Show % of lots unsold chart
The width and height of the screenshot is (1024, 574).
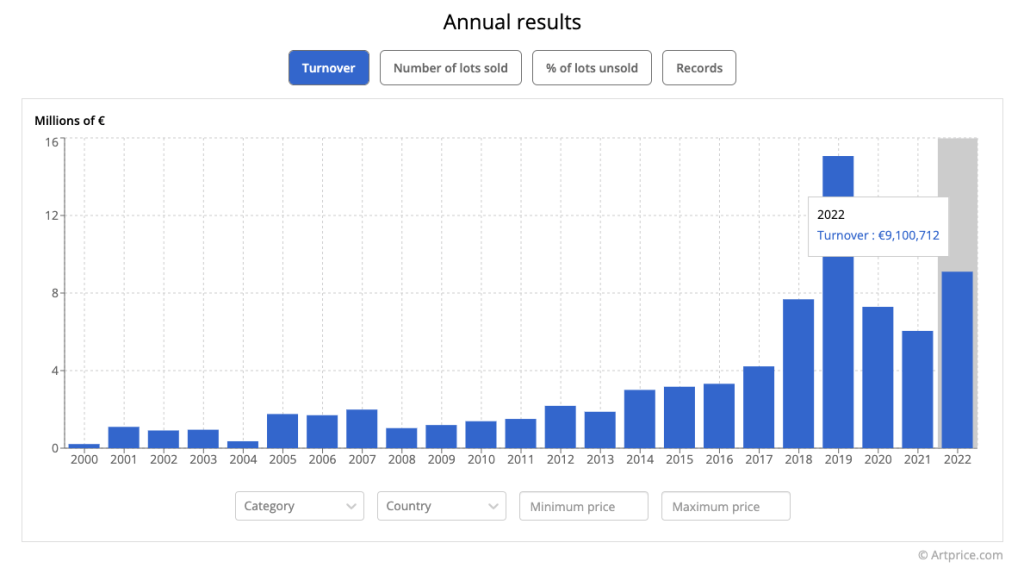click(x=592, y=68)
